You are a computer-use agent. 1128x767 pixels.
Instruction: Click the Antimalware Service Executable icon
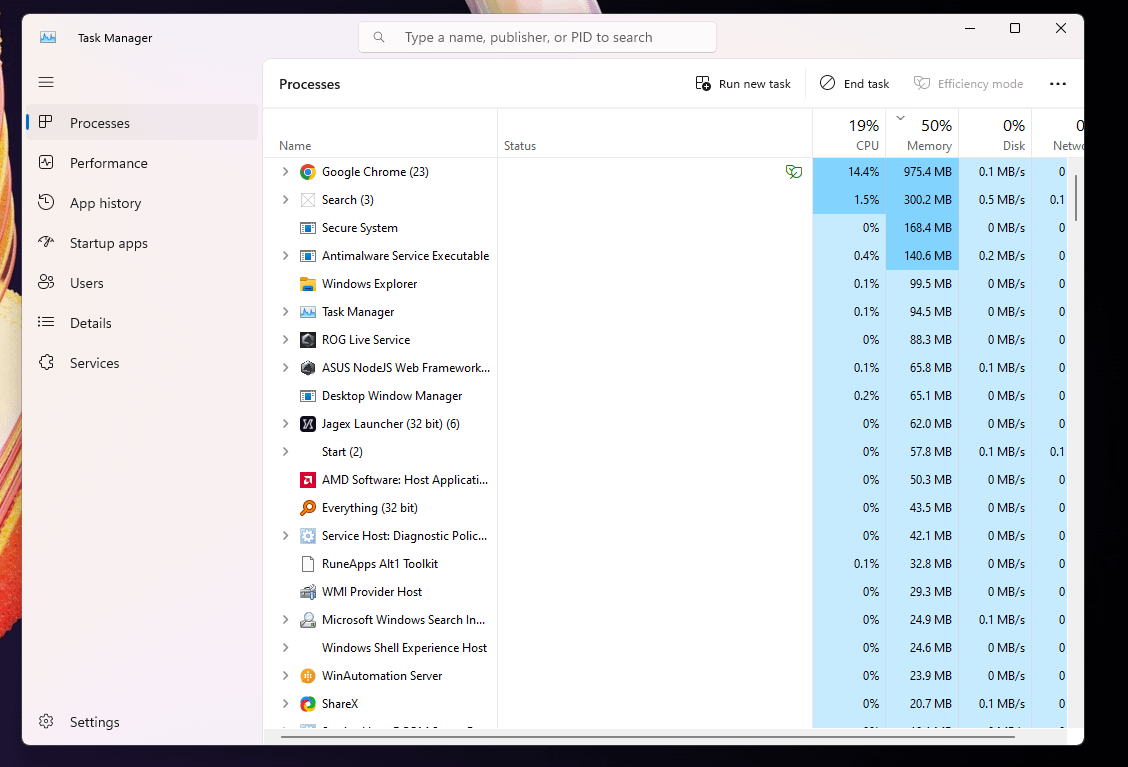(x=308, y=256)
